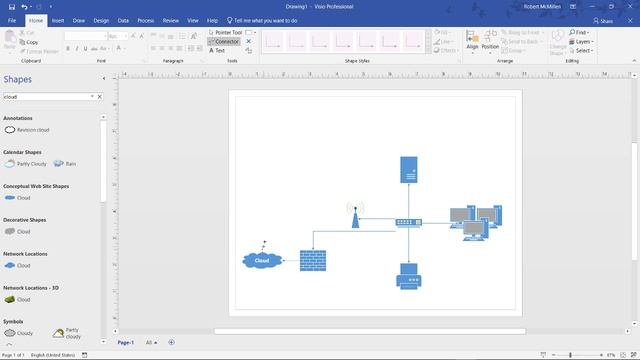Open the Page-1 sheet tab

tap(126, 342)
